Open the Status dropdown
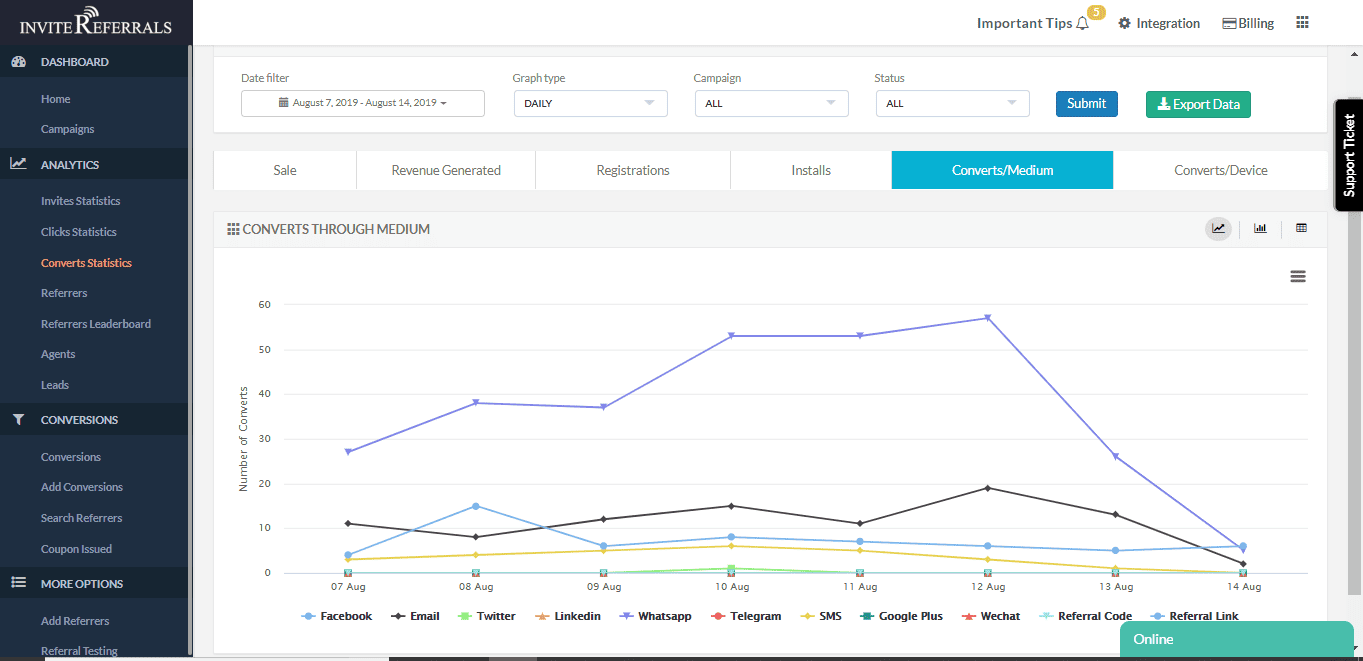1363x661 pixels. click(x=952, y=103)
